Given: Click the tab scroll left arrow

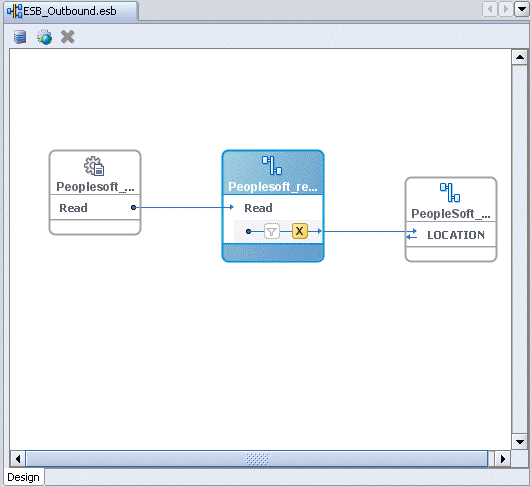Looking at the screenshot, I should tap(490, 9).
